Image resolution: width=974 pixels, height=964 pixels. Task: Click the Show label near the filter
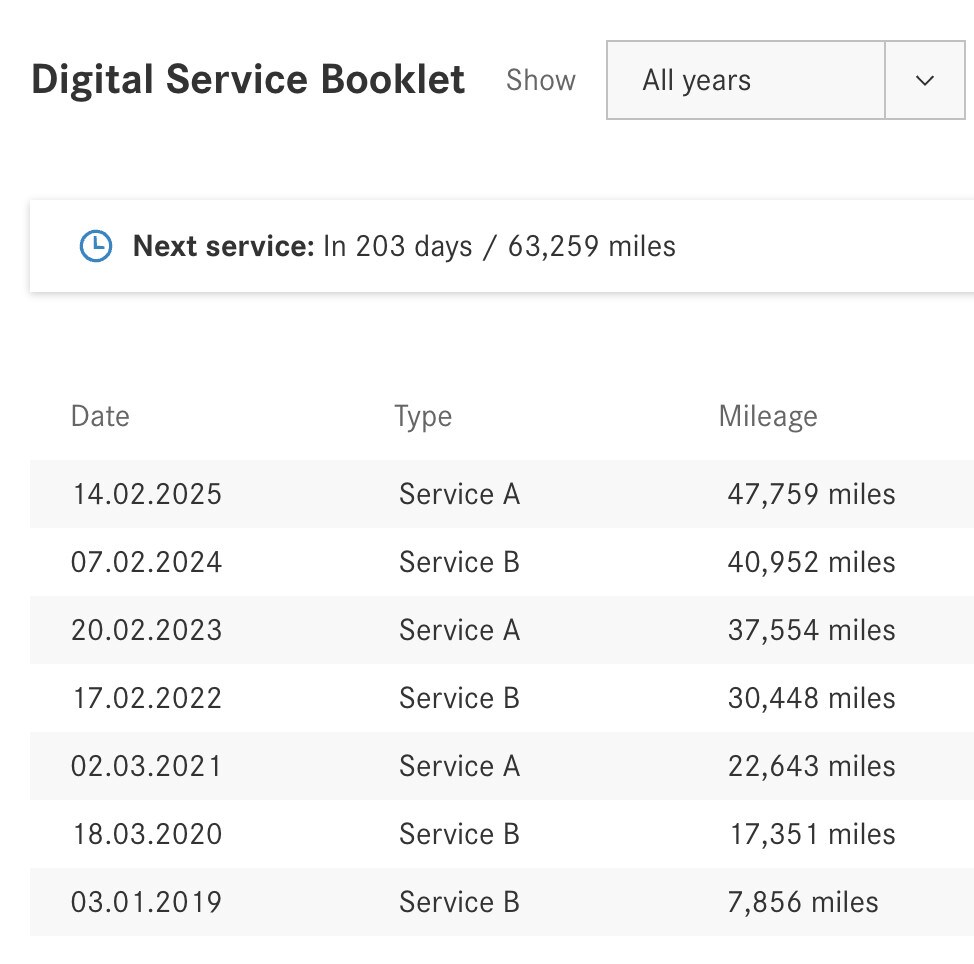click(540, 80)
